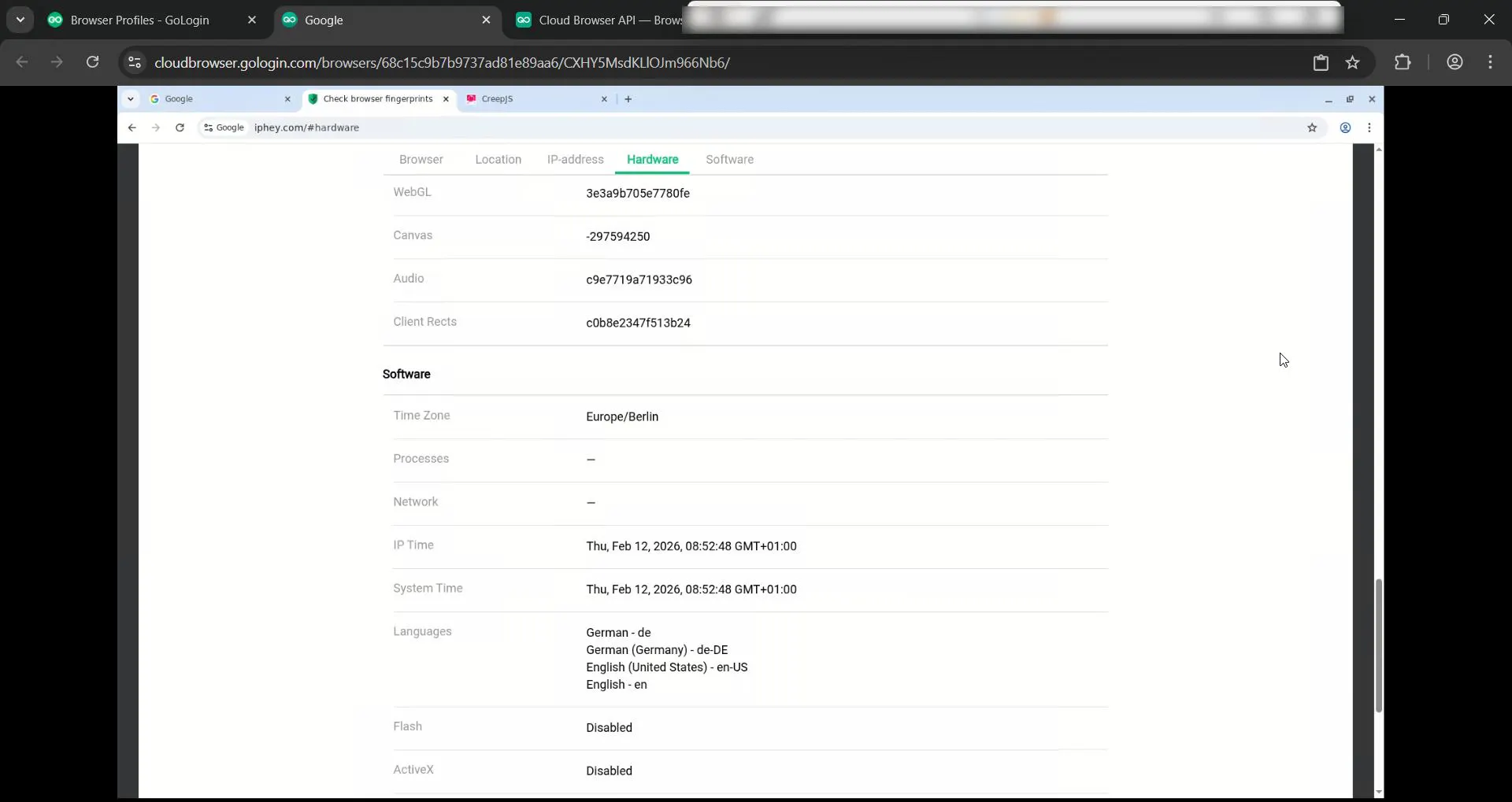Image resolution: width=1512 pixels, height=802 pixels.
Task: Select the Europe/Berlin time zone value
Action: (x=622, y=416)
